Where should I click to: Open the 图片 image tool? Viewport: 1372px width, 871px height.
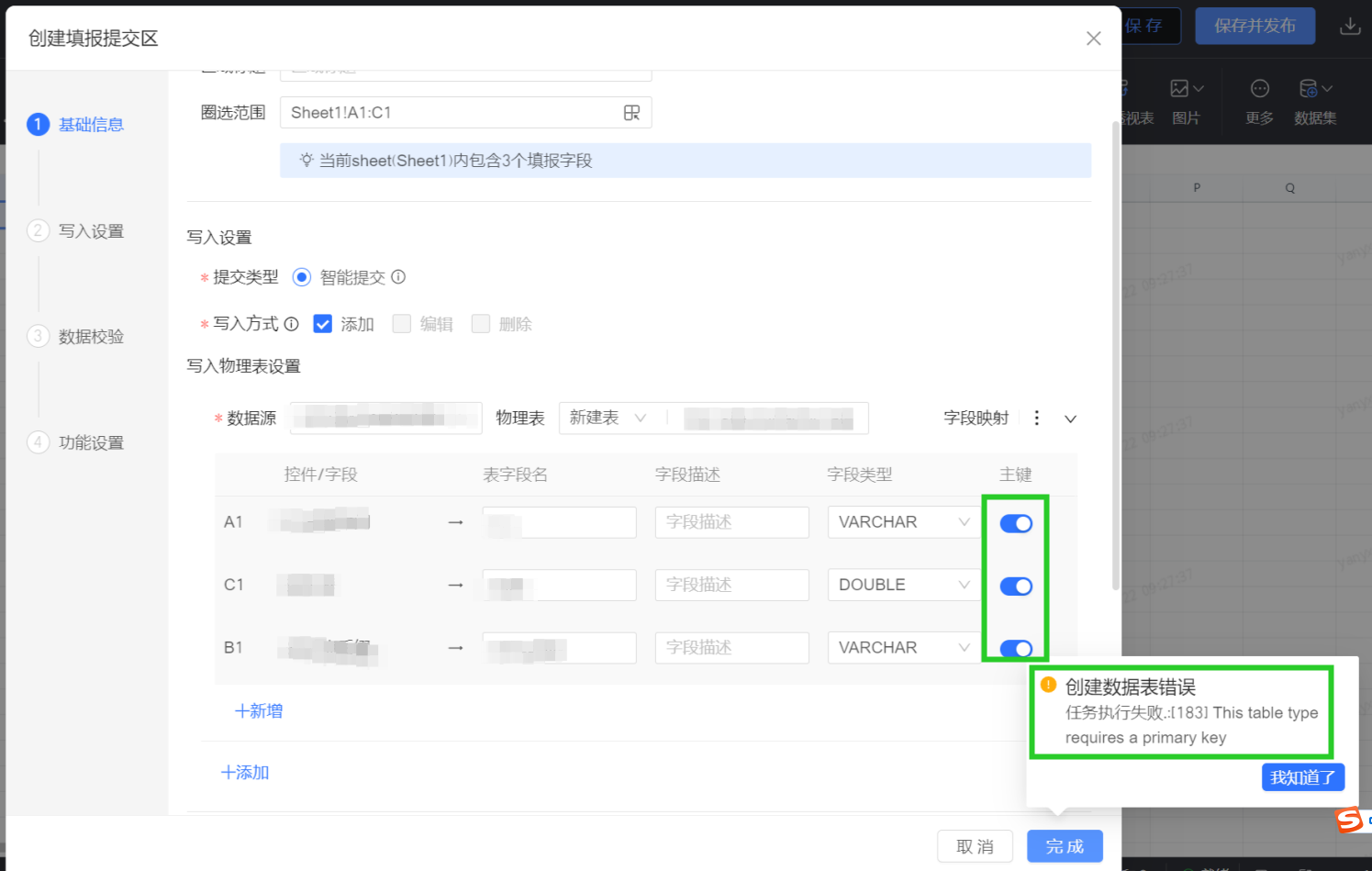1186,101
